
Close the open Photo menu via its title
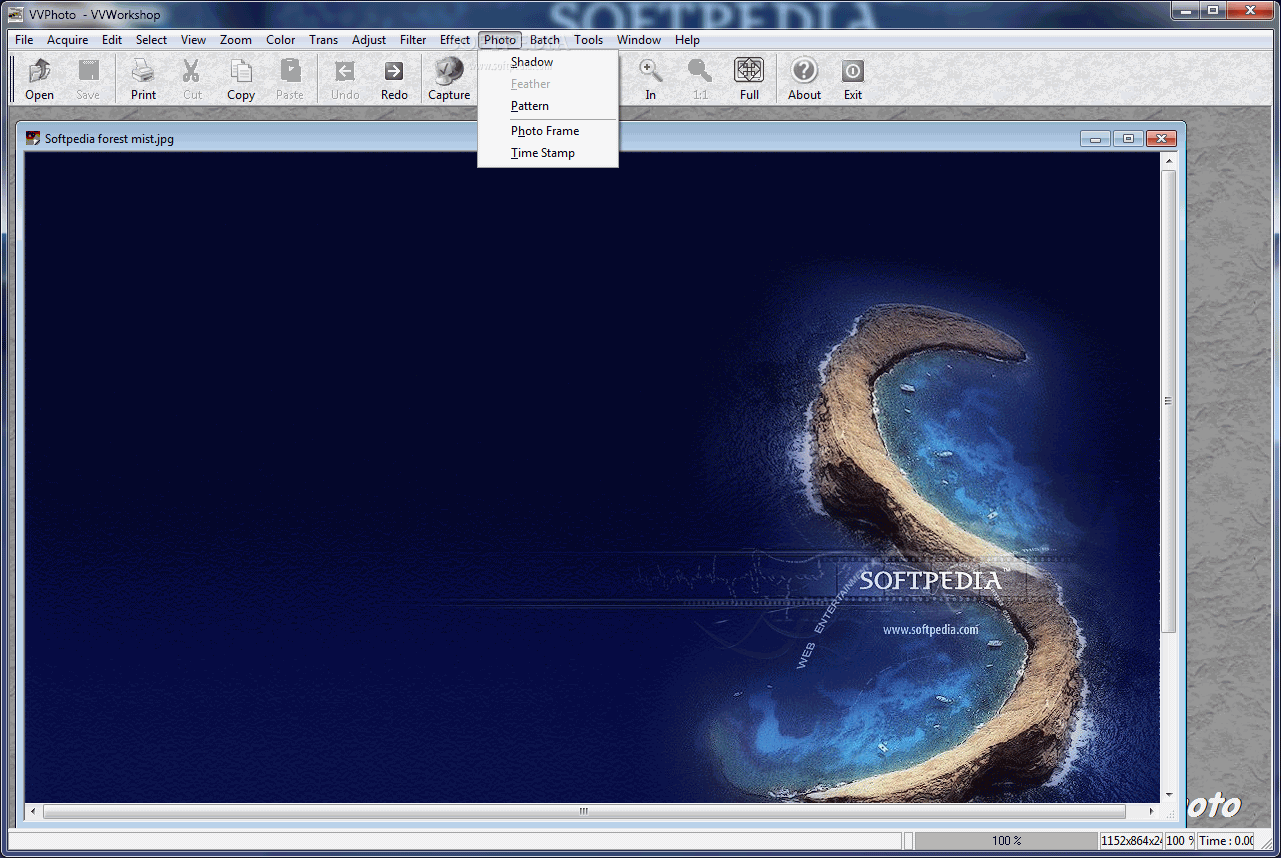point(500,40)
